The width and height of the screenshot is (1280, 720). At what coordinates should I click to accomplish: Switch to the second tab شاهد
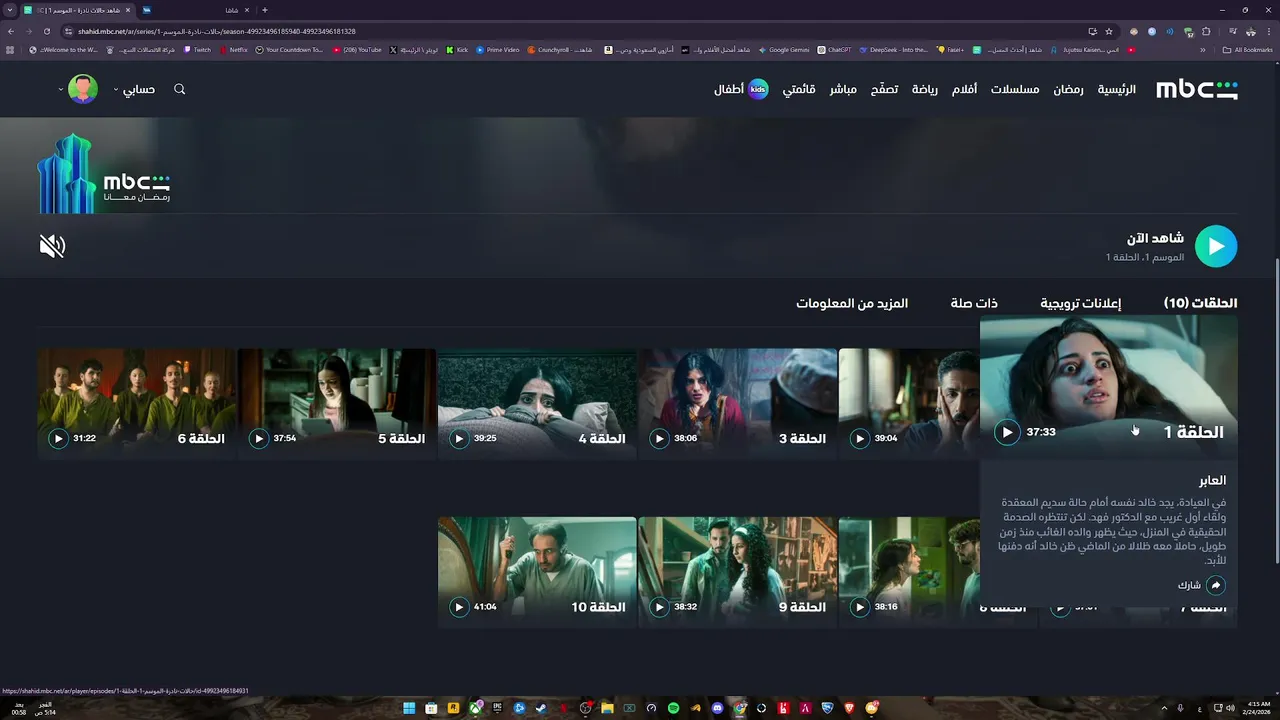coord(196,10)
